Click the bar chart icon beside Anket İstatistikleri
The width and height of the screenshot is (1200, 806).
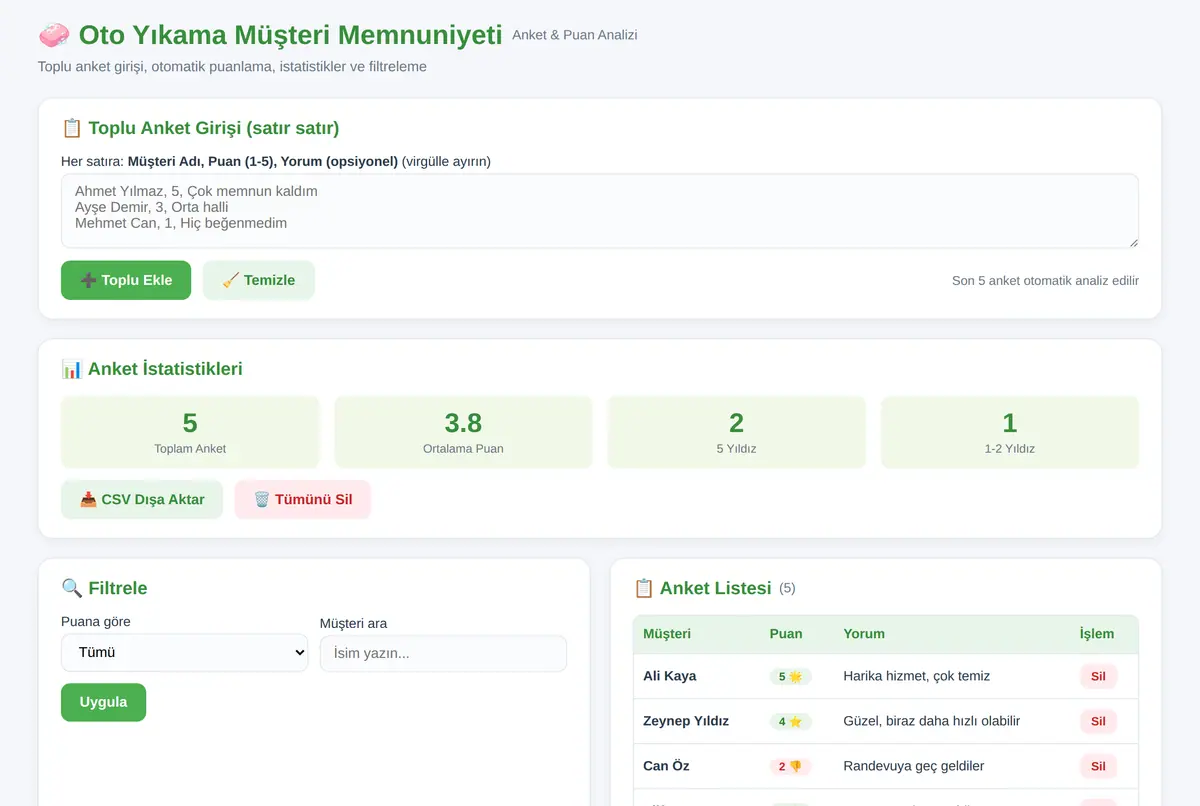coord(72,369)
